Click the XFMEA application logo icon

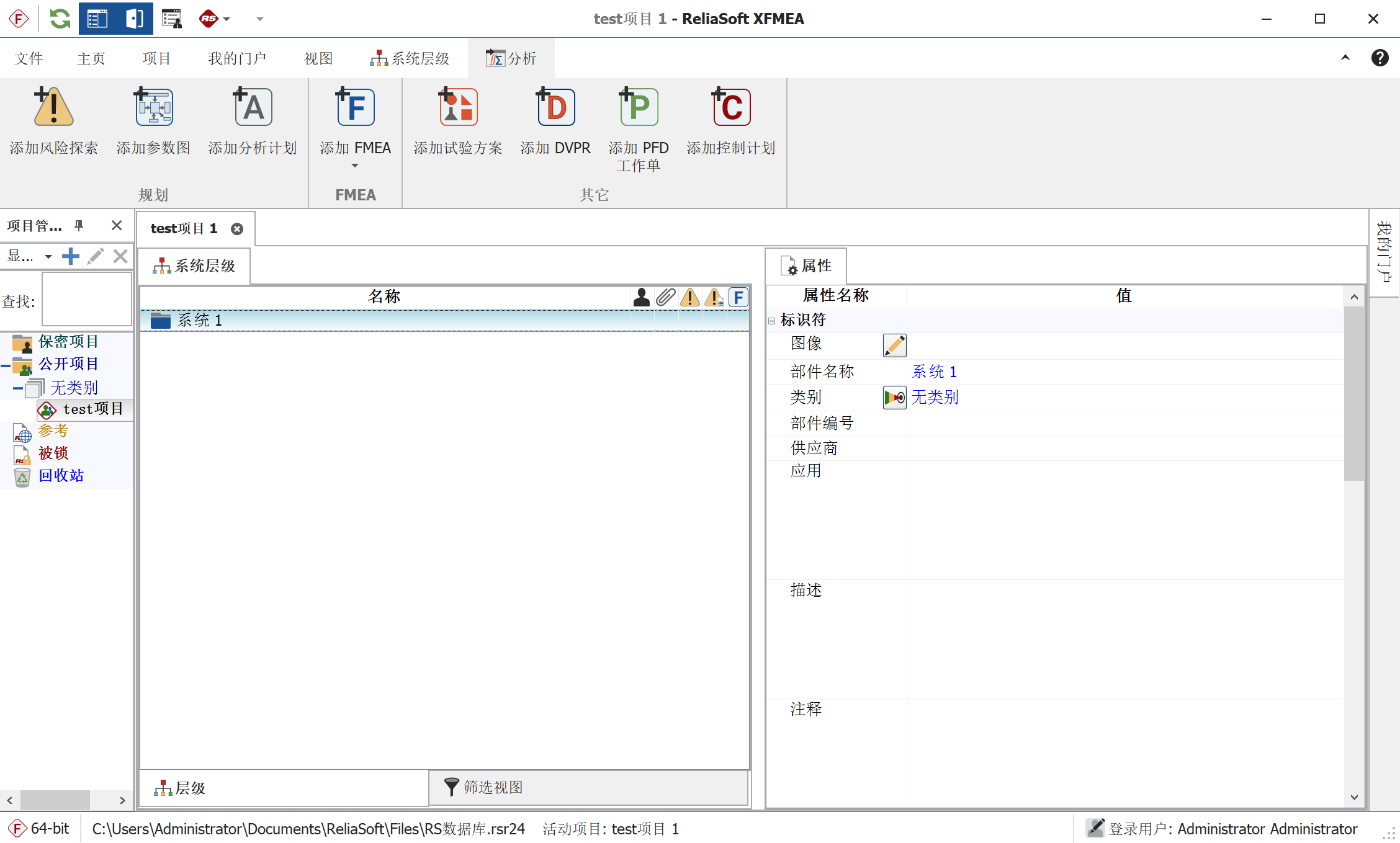19,19
